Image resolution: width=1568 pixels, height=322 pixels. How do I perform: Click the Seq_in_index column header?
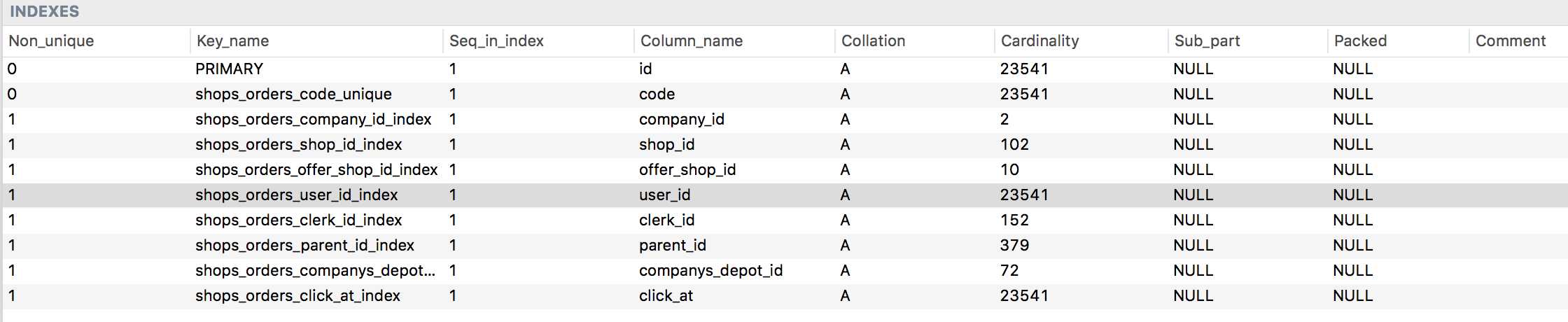click(x=538, y=41)
